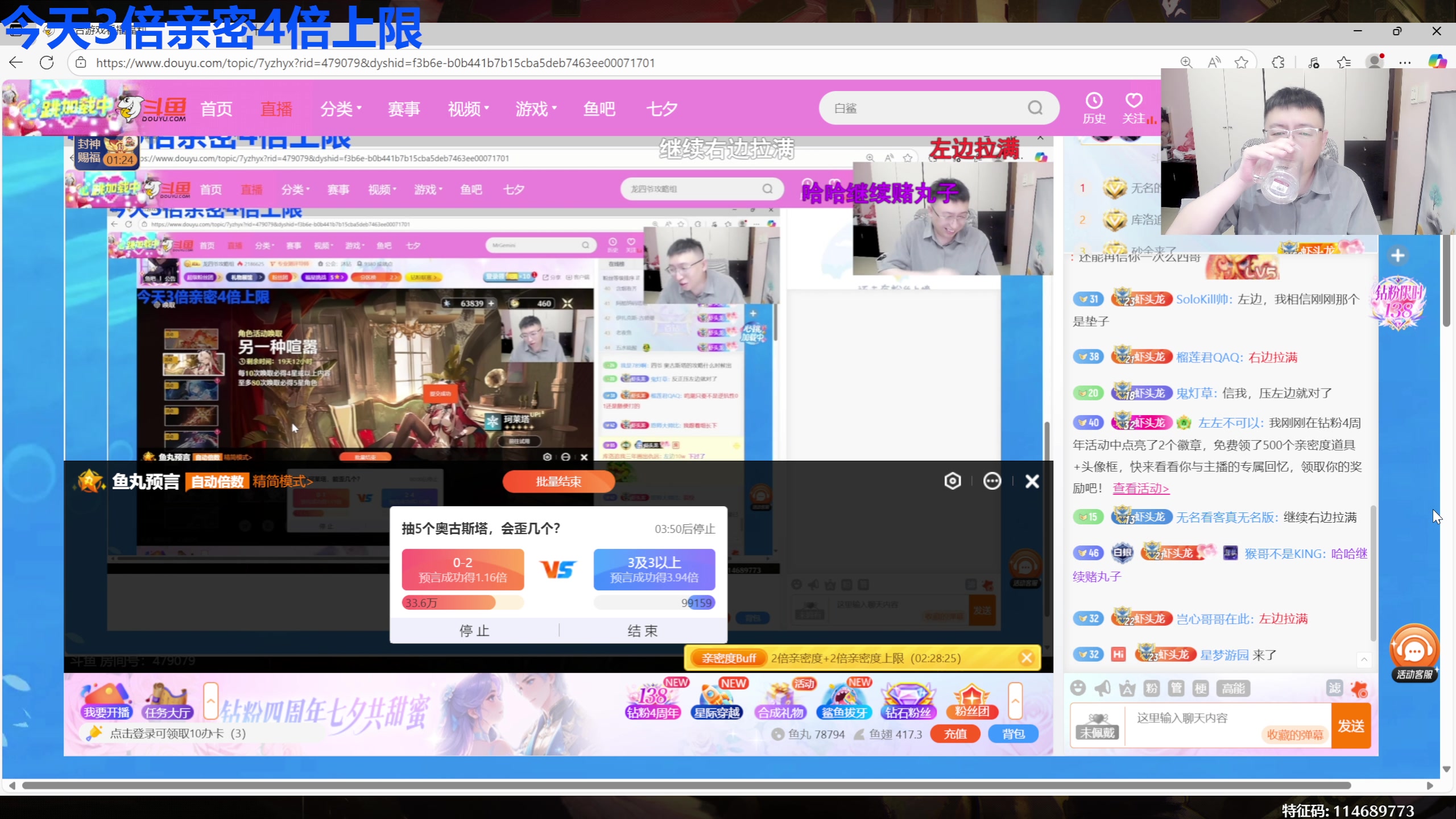Open the prediction more-options ellipsis icon
The height and width of the screenshot is (819, 1456).
click(992, 481)
